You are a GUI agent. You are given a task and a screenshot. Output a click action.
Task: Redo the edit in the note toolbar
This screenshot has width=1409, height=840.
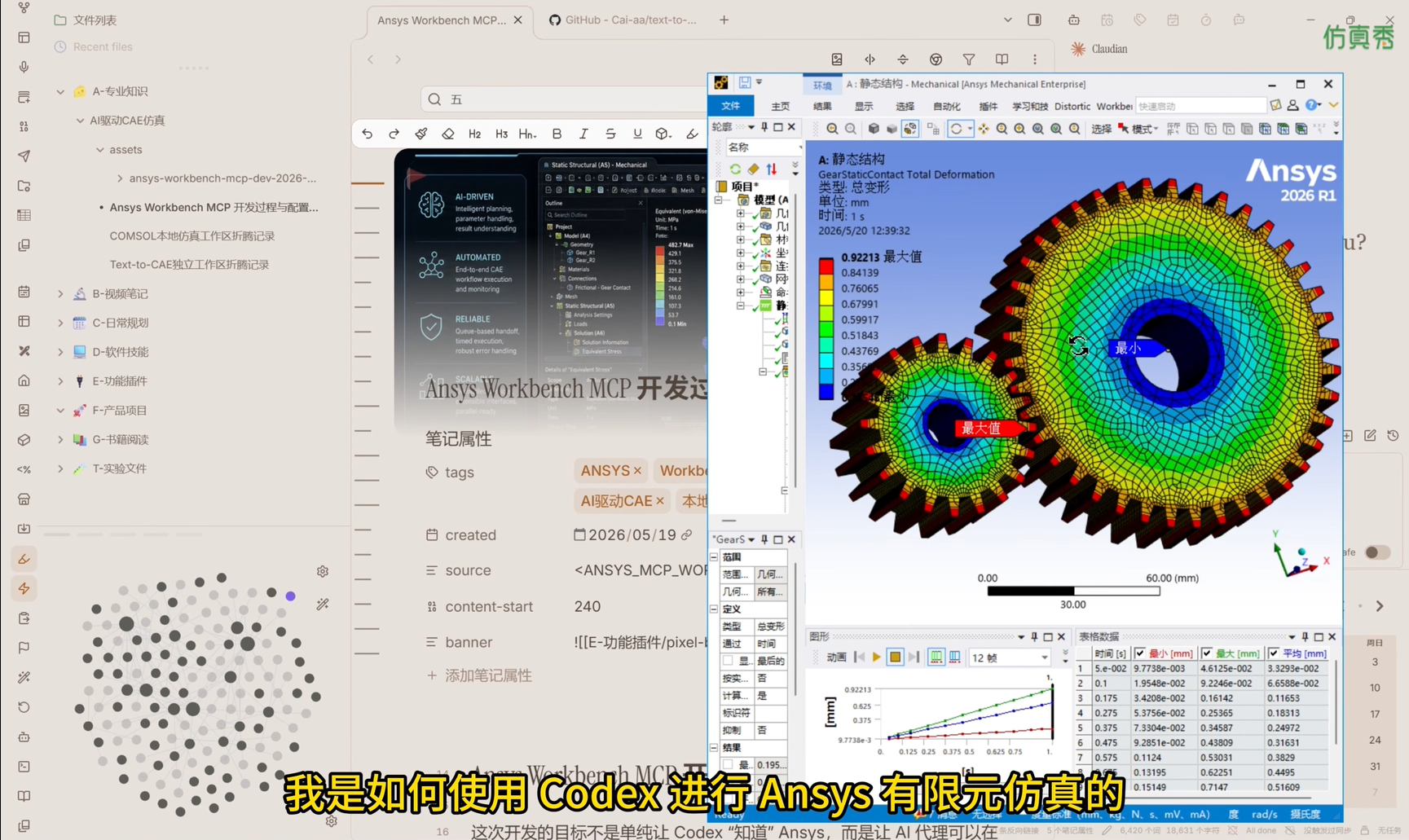tap(394, 134)
